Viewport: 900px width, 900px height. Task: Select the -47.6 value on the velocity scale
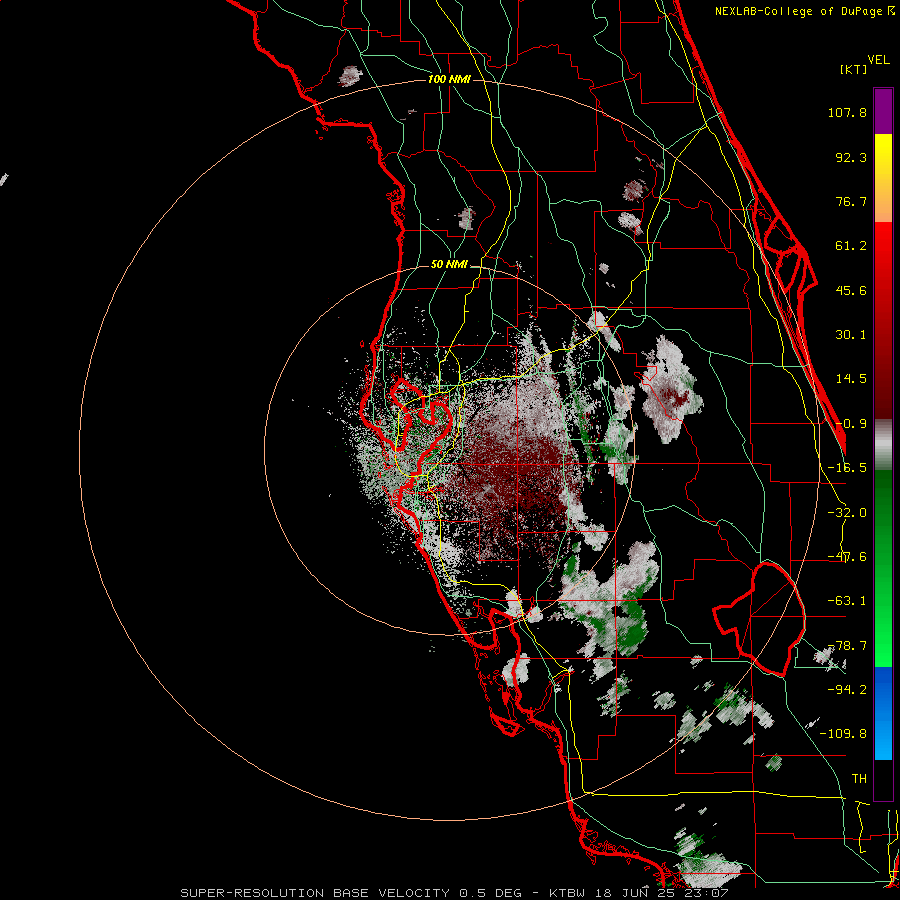tap(847, 557)
